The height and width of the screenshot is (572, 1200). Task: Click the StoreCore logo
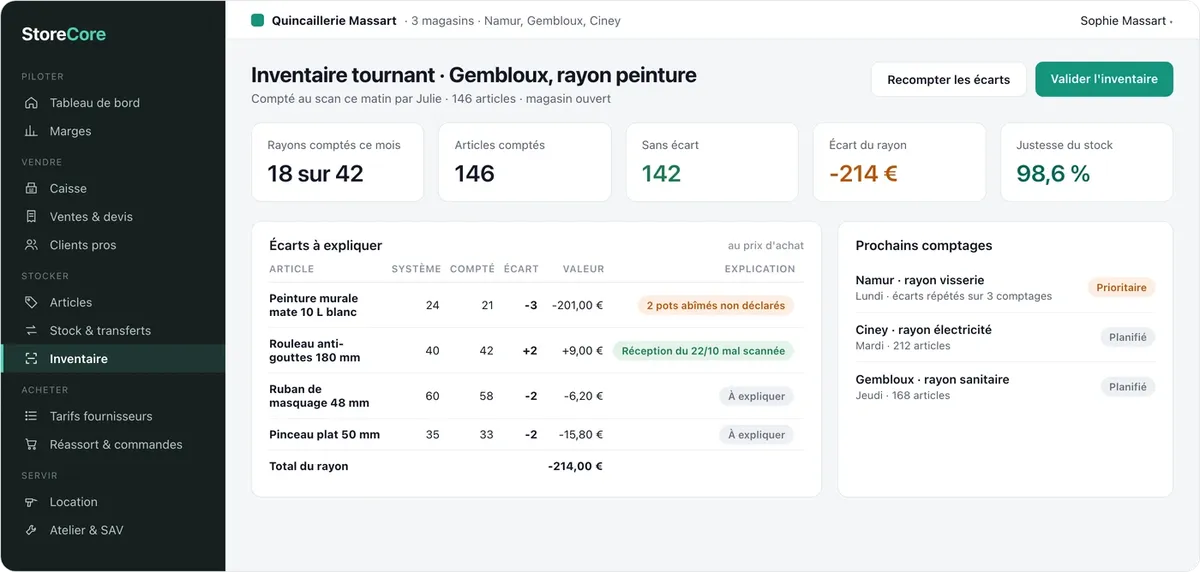[x=64, y=34]
